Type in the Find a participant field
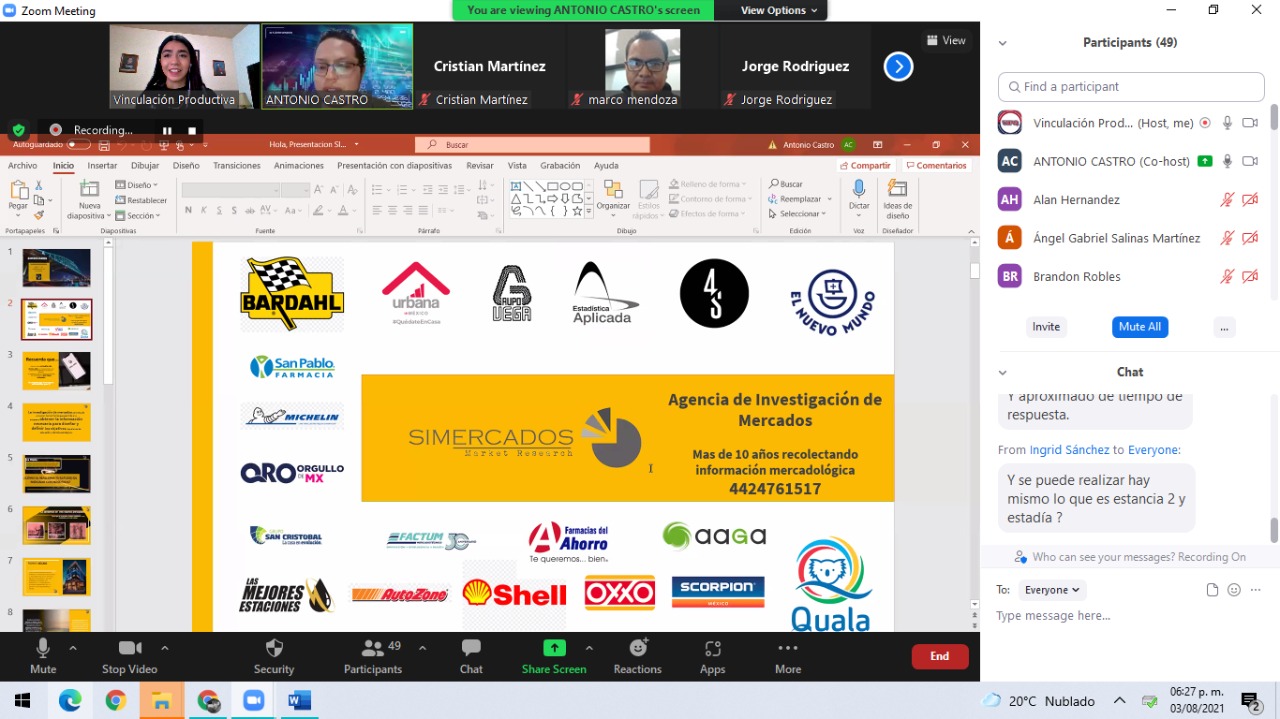Image resolution: width=1280 pixels, height=719 pixels. click(1131, 87)
